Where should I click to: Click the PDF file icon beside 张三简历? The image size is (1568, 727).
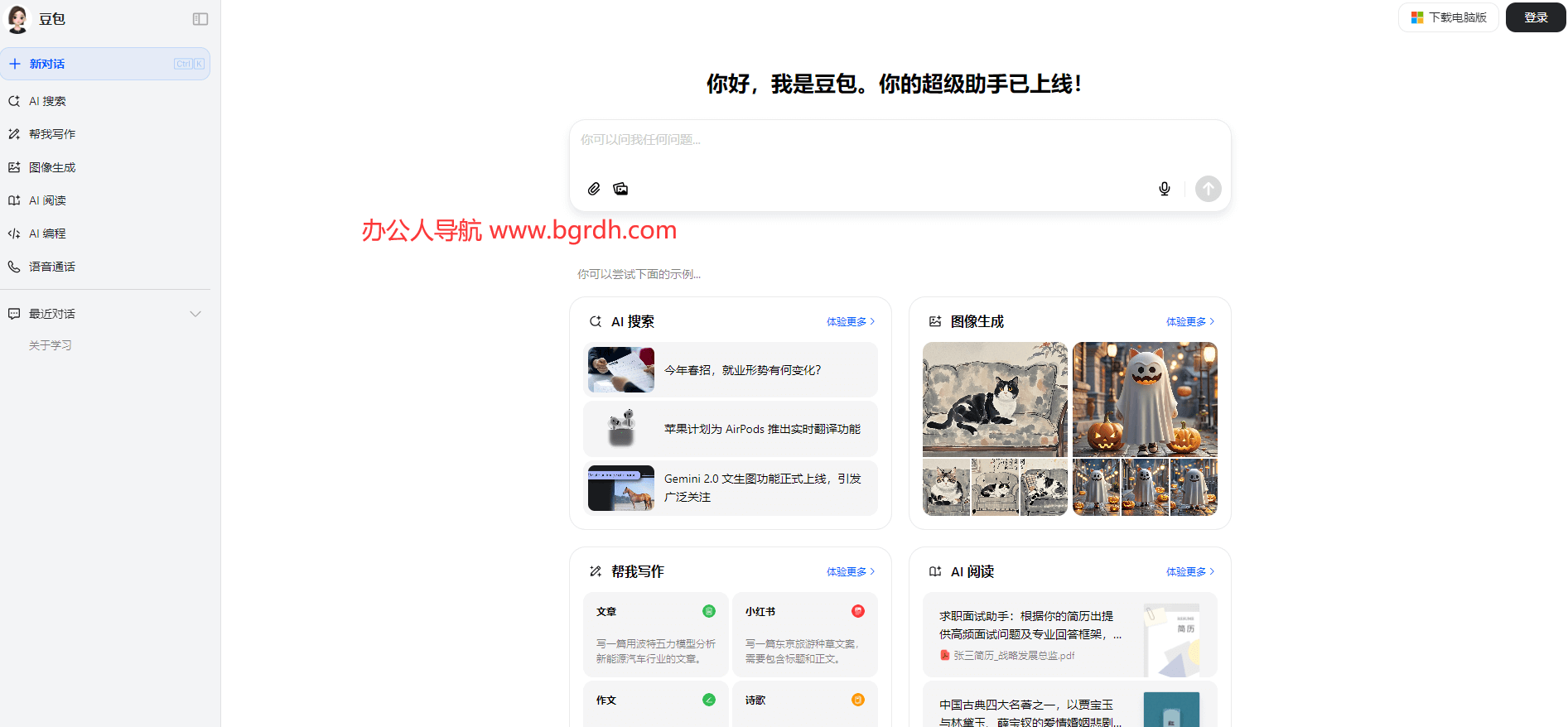pyautogui.click(x=944, y=655)
